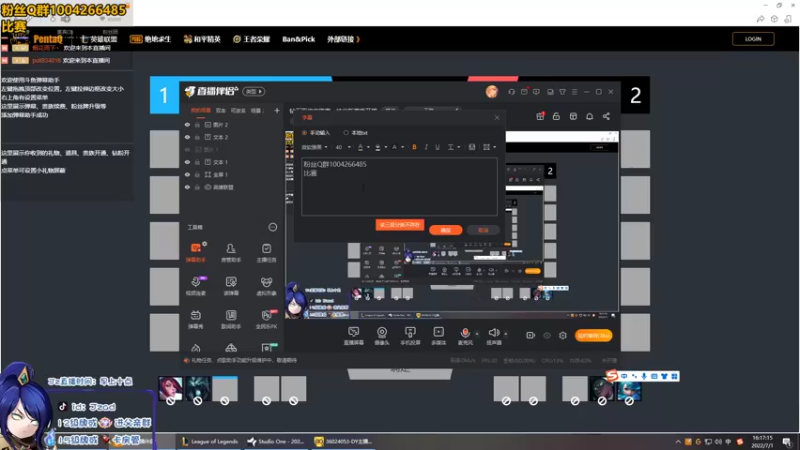Click the LOGIN button
This screenshot has width=800, height=450.
click(x=753, y=39)
